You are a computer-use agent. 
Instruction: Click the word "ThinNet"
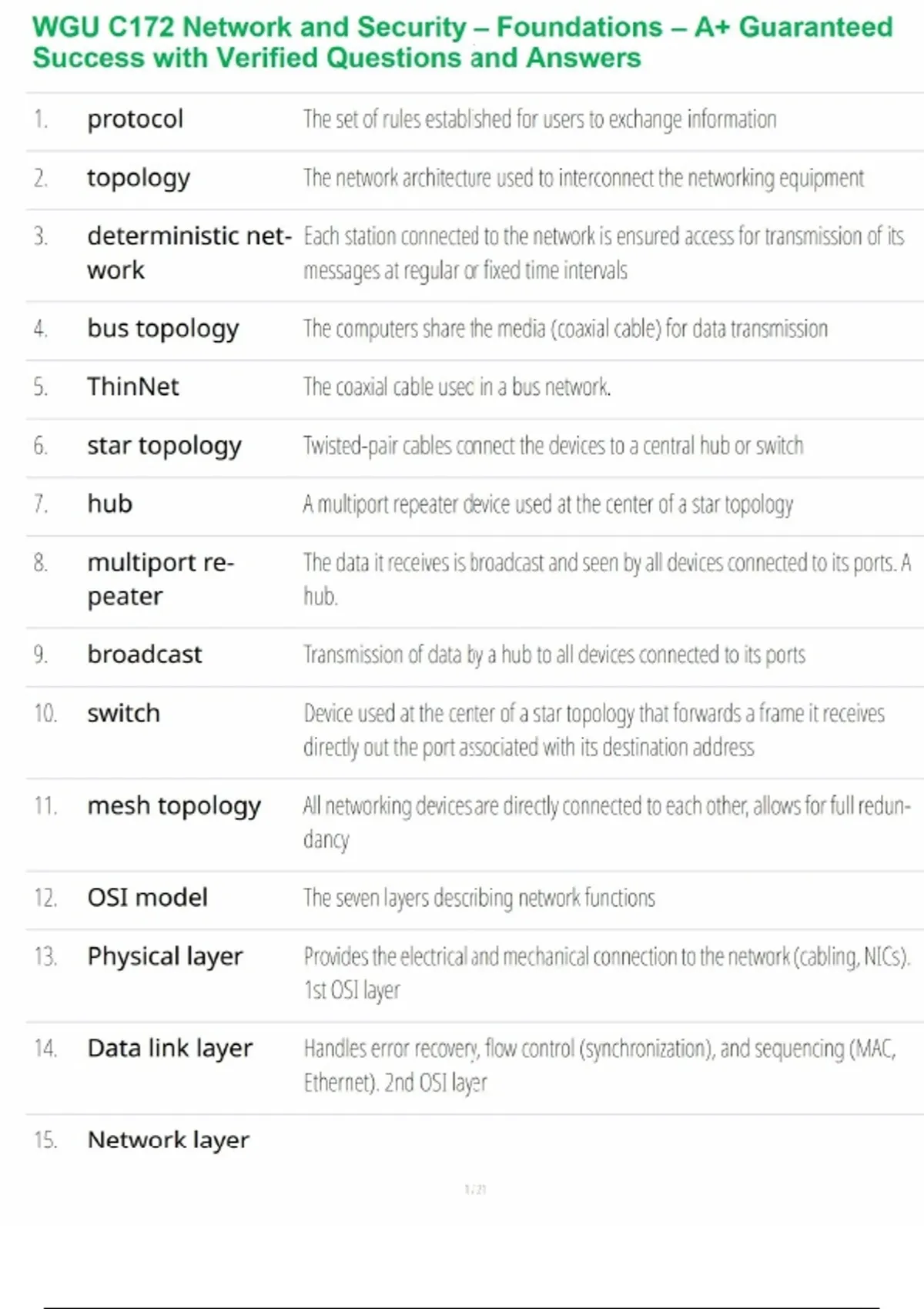[x=132, y=387]
